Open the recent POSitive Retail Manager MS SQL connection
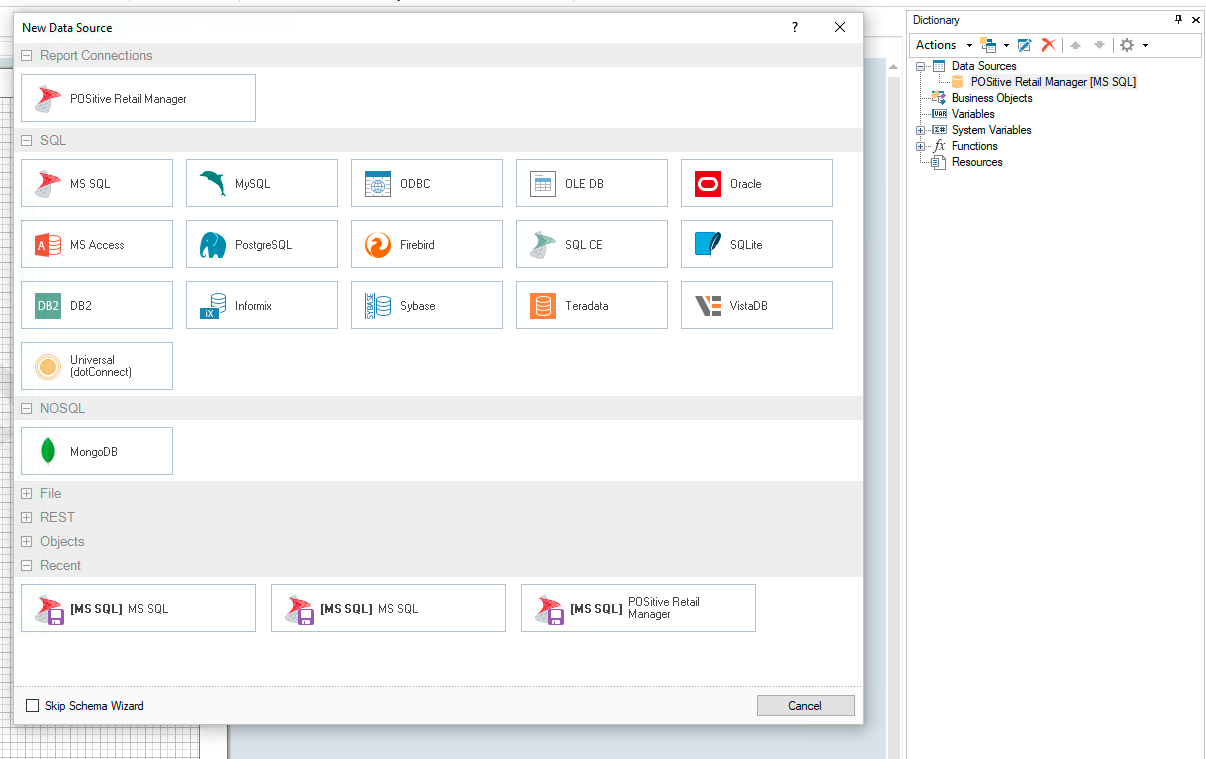The height and width of the screenshot is (759, 1206). 638,608
